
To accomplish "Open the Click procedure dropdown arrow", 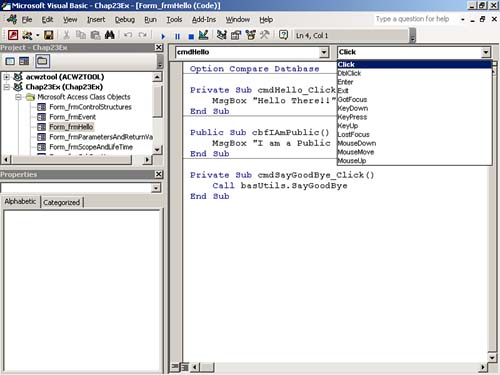I will point(486,52).
